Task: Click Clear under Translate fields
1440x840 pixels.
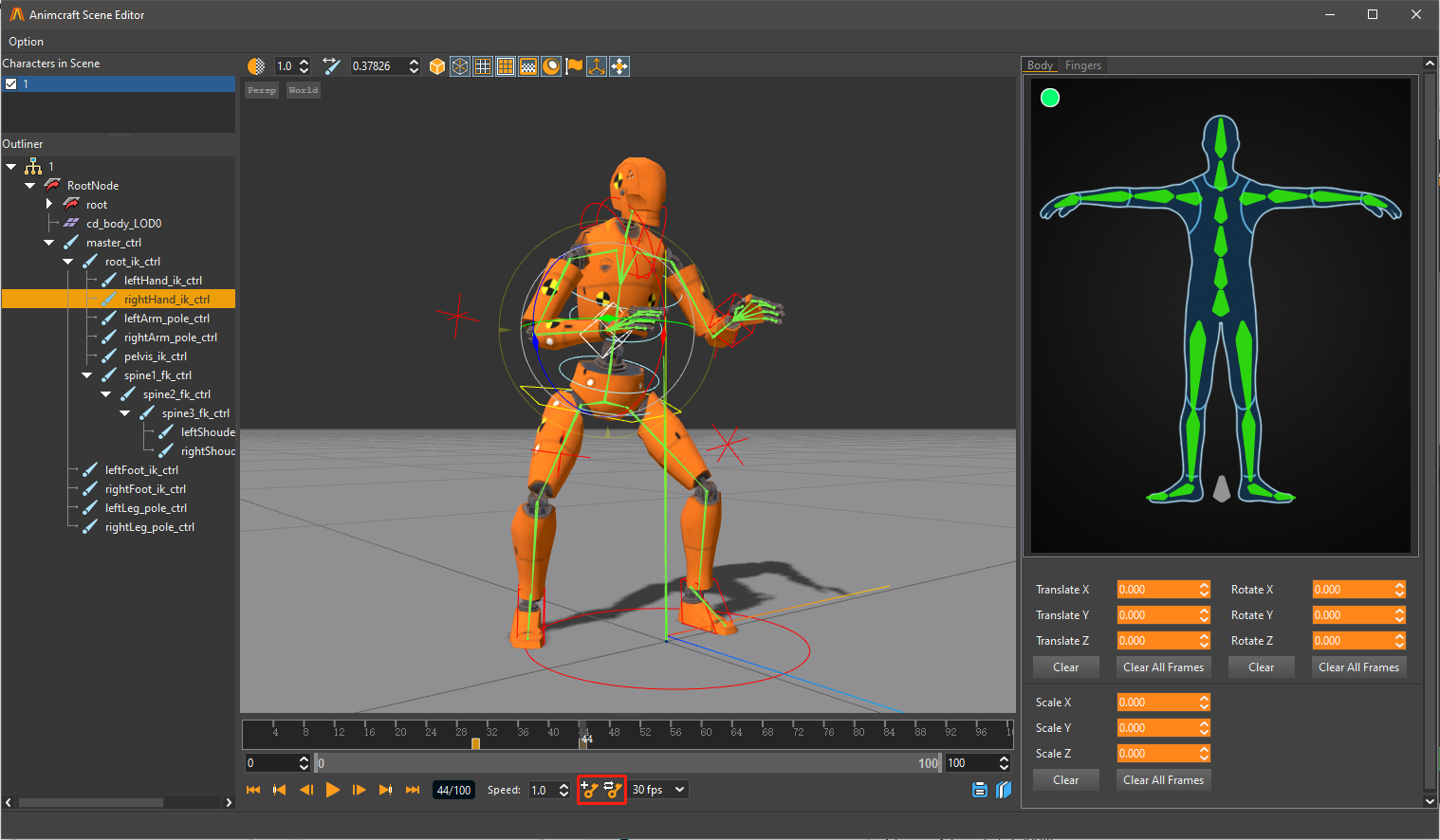Action: [x=1065, y=667]
